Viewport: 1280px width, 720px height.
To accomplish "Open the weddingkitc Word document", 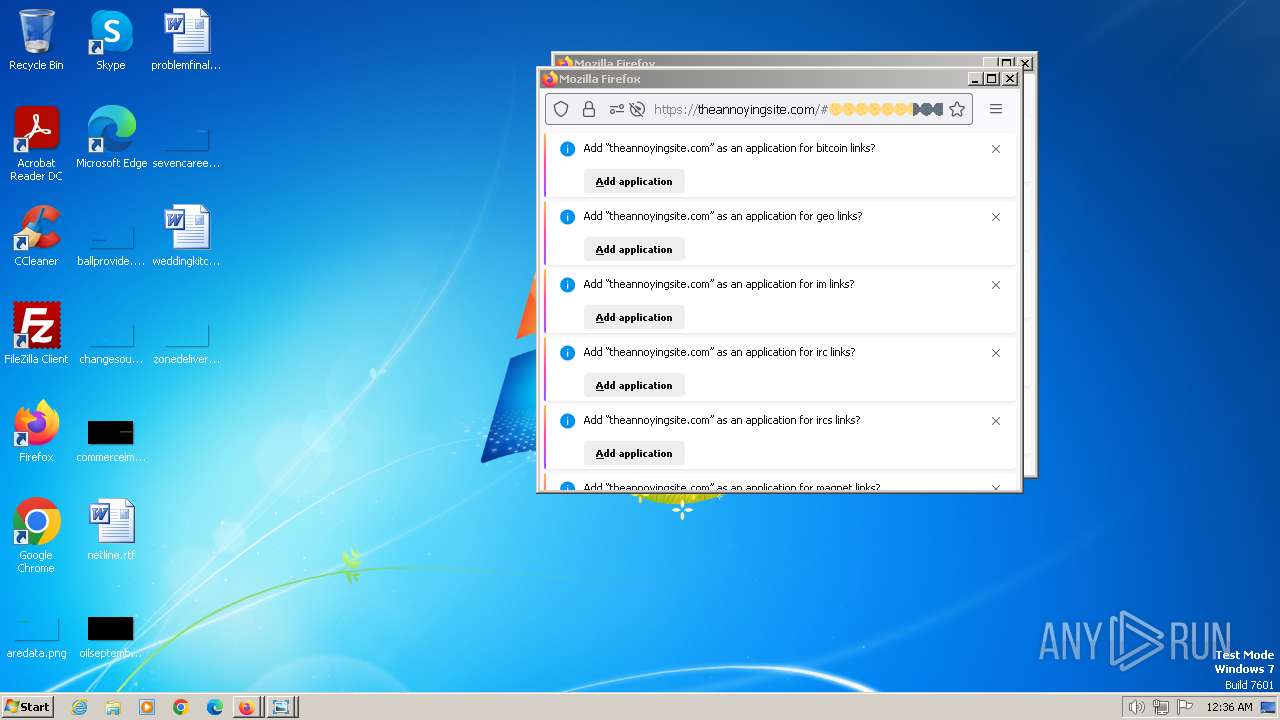I will (186, 237).
